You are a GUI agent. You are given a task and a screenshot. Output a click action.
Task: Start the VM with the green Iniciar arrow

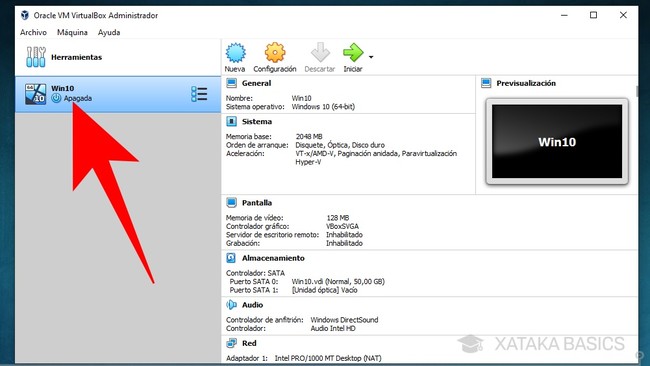click(353, 53)
